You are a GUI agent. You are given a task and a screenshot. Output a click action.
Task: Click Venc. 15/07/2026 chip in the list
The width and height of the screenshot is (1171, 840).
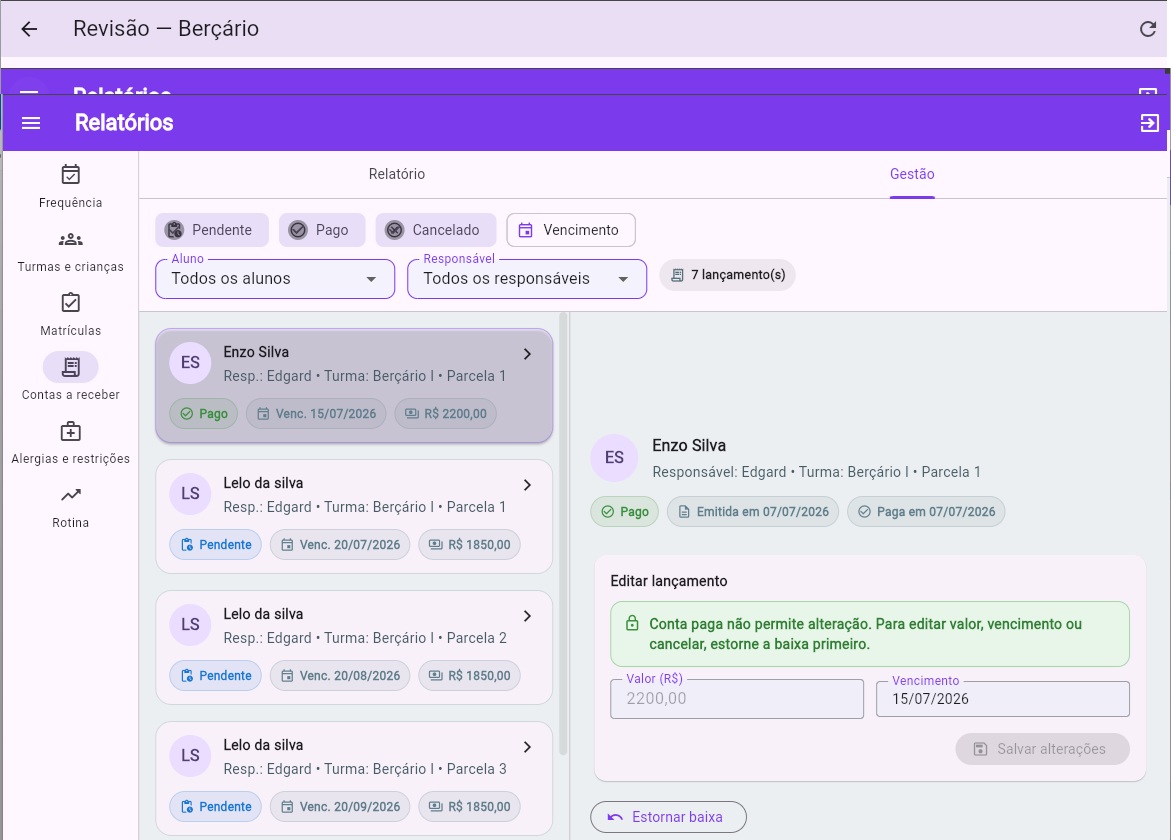click(316, 414)
